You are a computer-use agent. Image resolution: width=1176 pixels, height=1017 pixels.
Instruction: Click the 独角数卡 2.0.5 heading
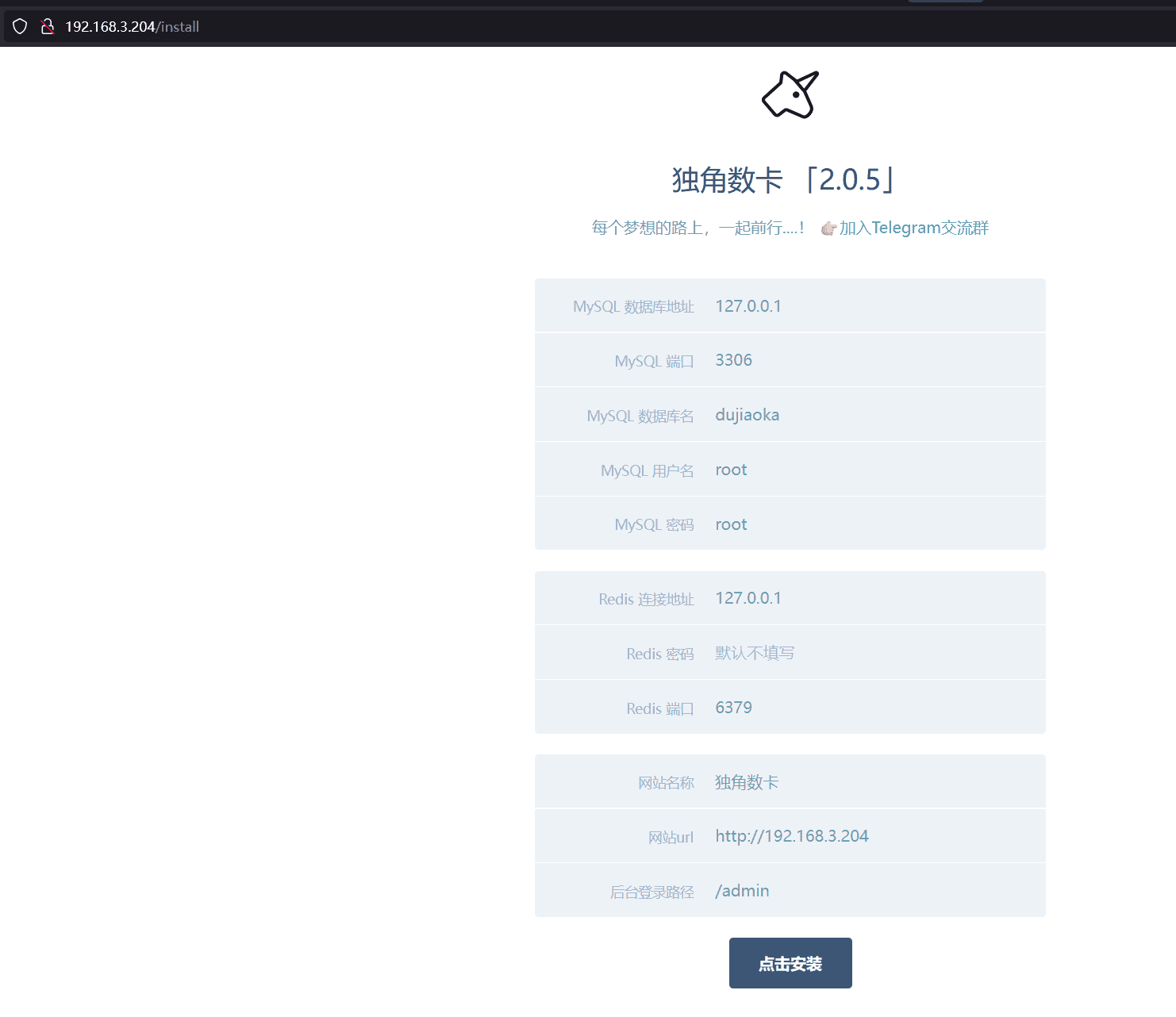tap(785, 180)
